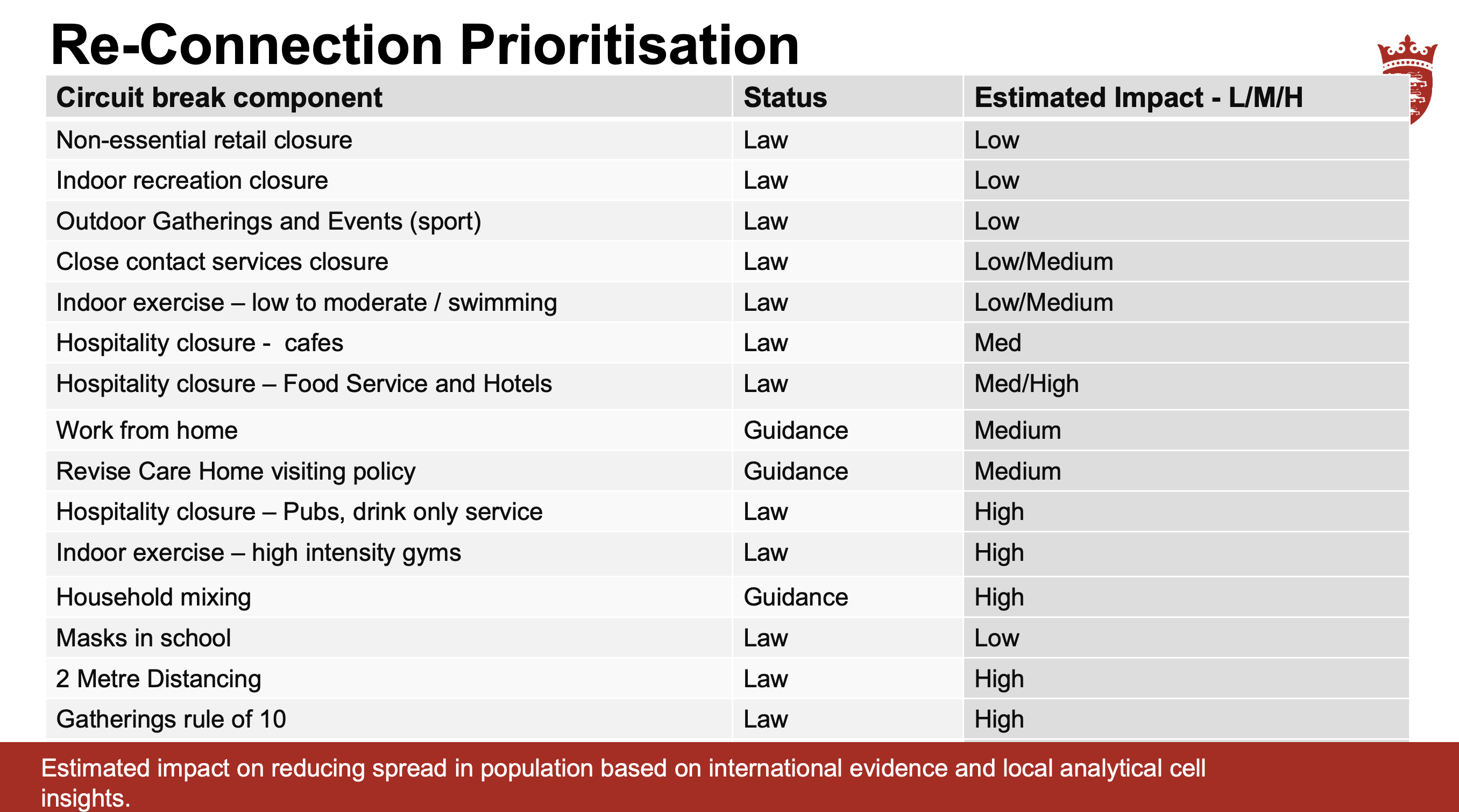
Task: Click the Hospitality closure cafes cell
Action: point(388,343)
